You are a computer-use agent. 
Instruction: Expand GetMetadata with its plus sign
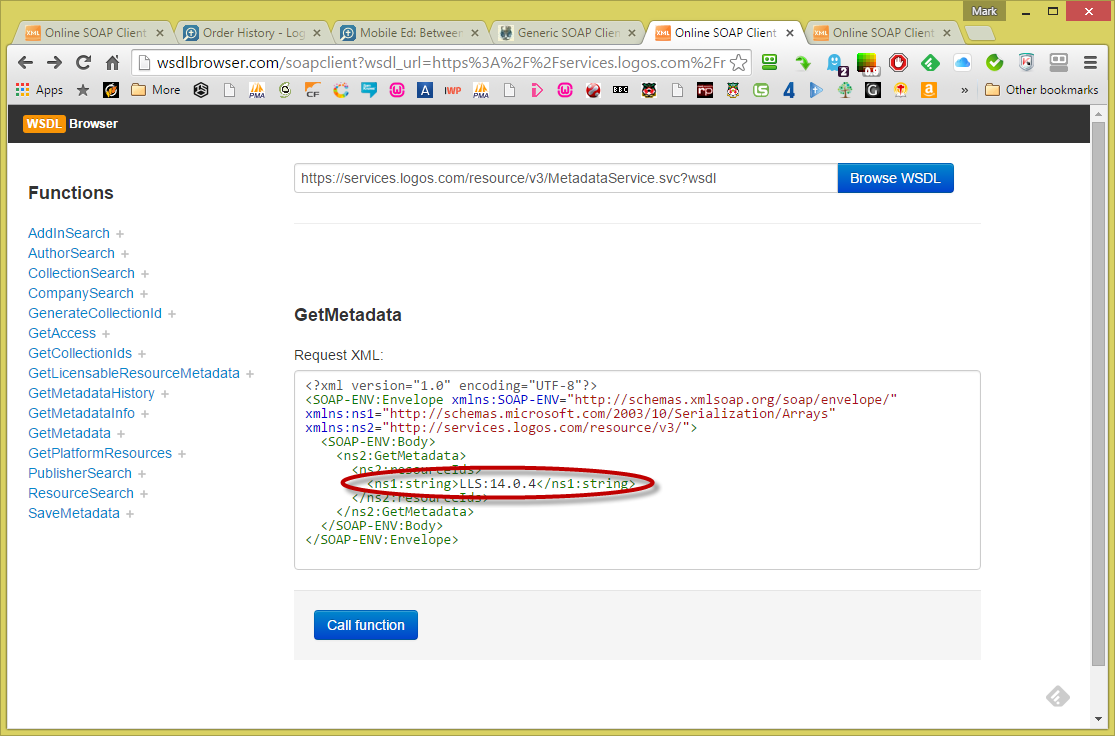[120, 434]
